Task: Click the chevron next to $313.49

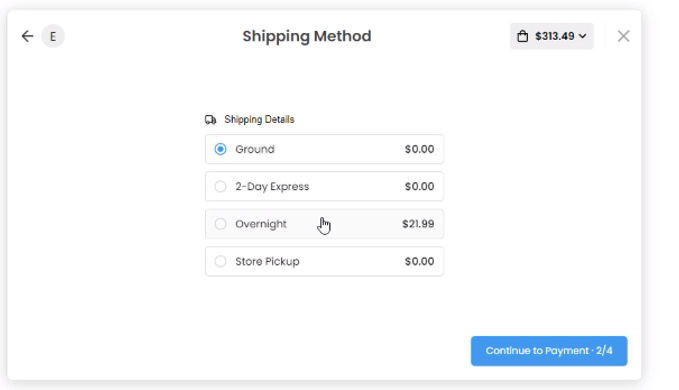Action: [x=583, y=36]
